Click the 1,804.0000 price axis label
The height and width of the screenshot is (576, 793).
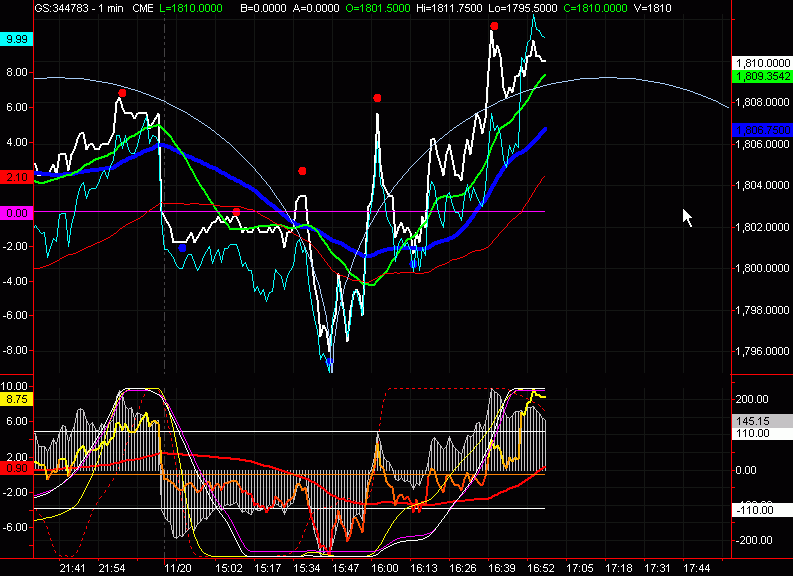pos(762,185)
